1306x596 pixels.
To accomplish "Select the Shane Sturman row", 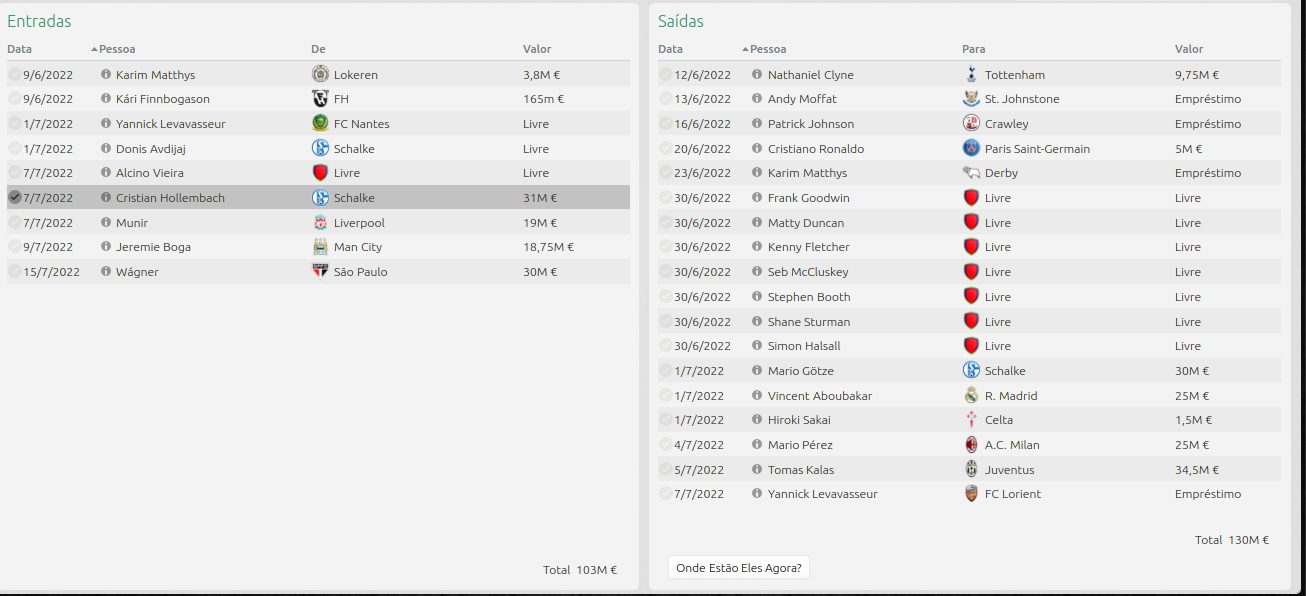I will [969, 322].
